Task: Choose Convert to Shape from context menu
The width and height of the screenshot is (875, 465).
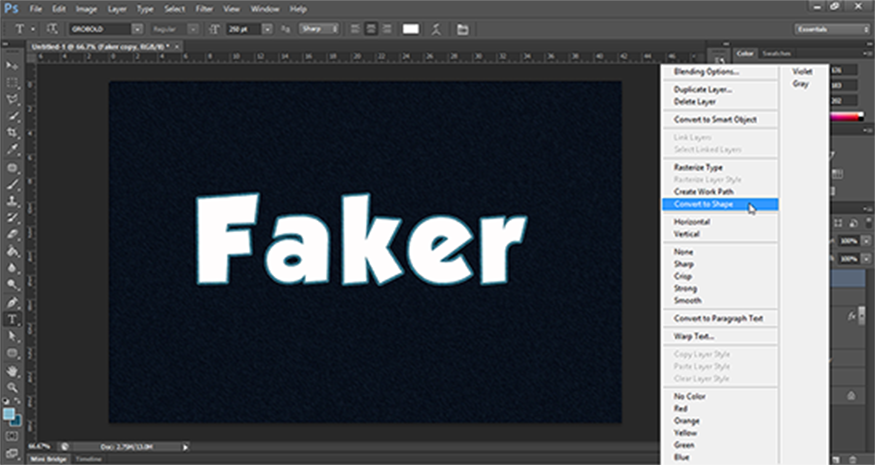Action: point(704,204)
